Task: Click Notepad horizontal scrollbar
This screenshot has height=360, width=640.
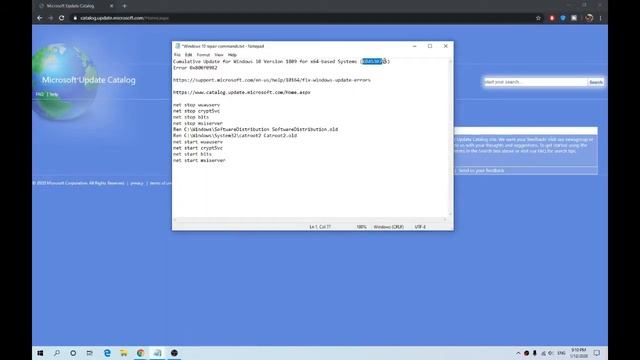Action: click(310, 220)
